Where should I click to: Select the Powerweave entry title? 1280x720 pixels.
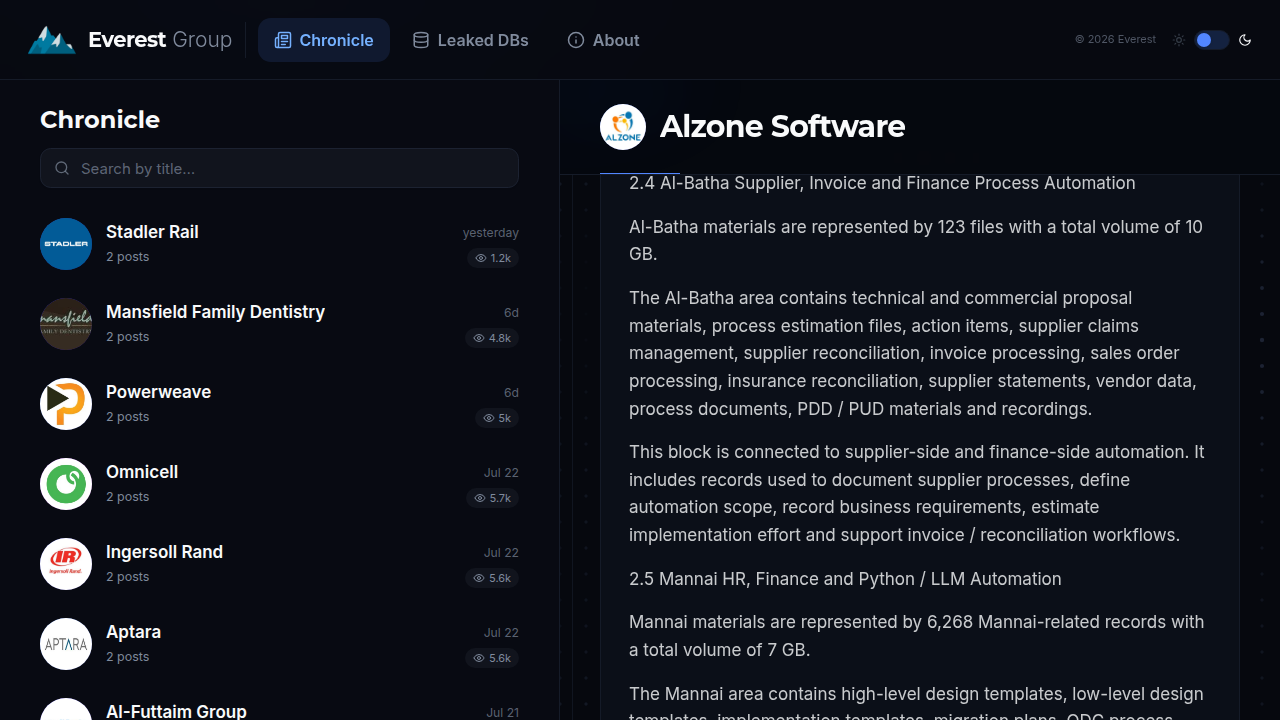158,392
